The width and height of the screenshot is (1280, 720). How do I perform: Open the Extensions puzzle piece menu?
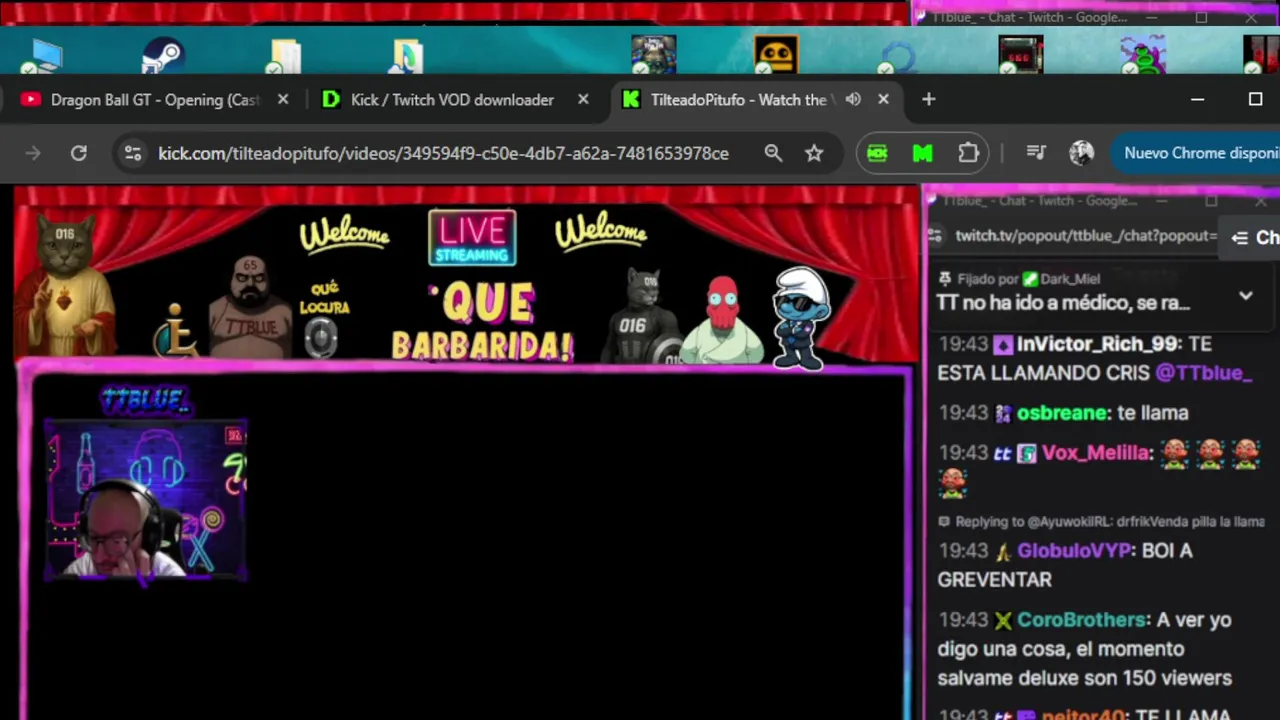(968, 153)
